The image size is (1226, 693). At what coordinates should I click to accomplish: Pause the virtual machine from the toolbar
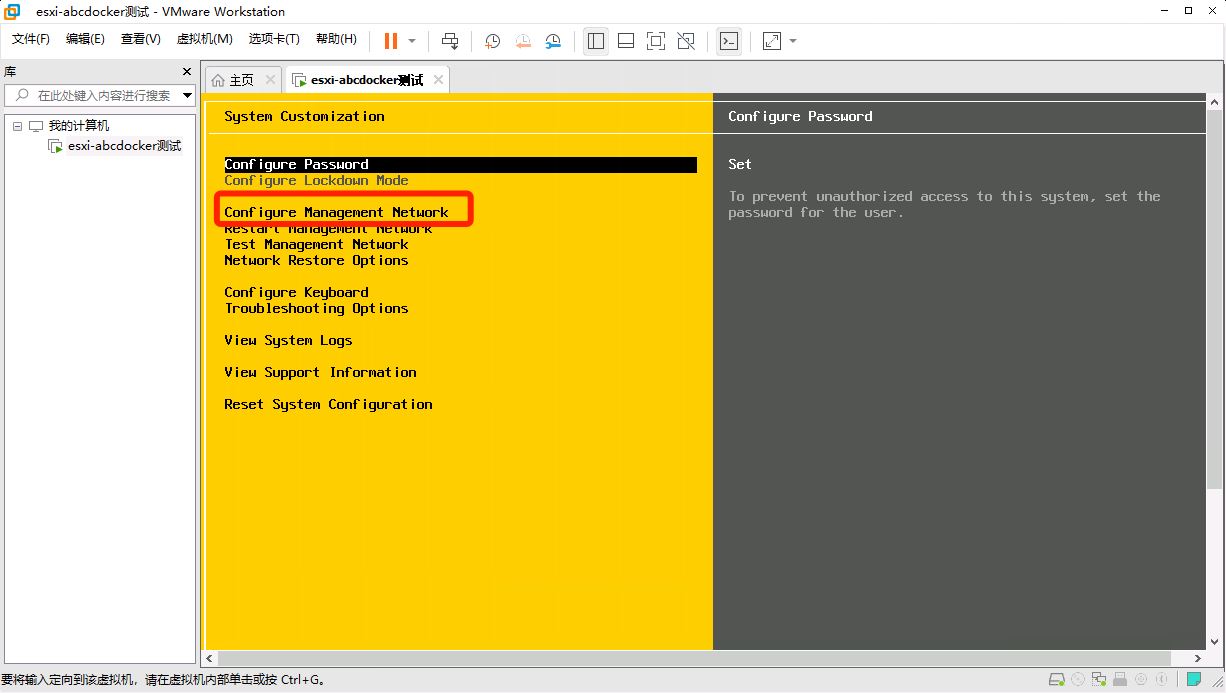click(390, 41)
